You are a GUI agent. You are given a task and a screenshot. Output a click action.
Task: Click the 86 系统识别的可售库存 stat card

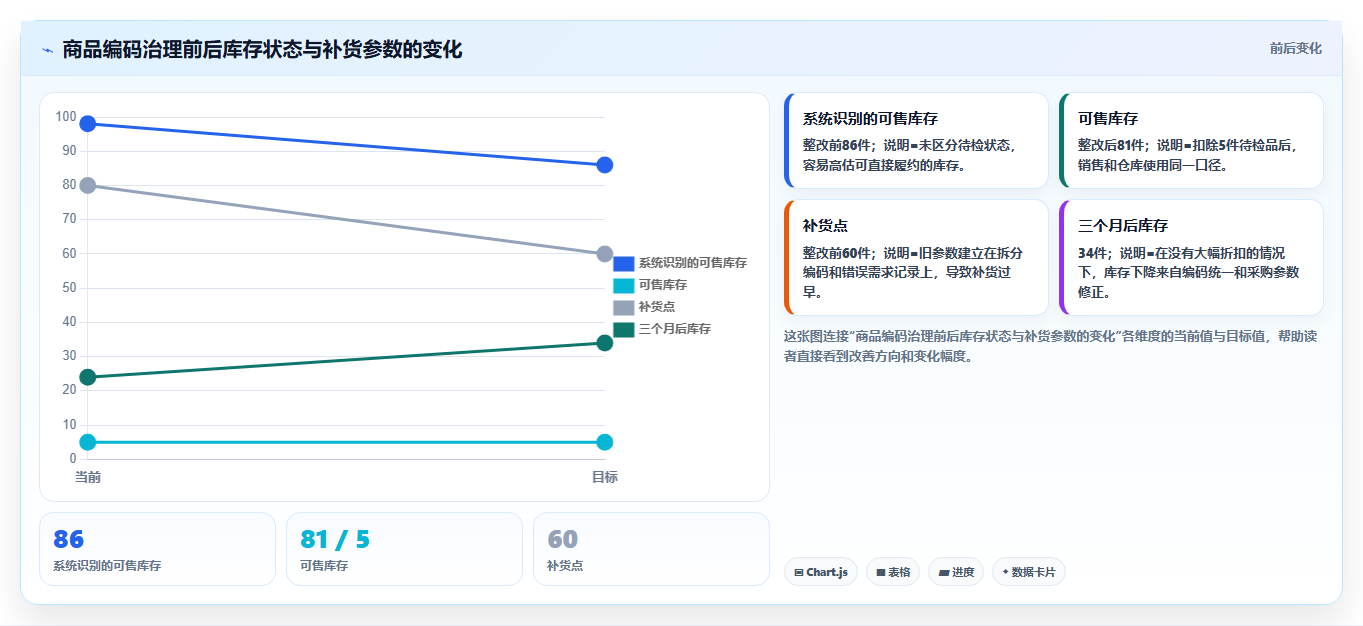[157, 549]
